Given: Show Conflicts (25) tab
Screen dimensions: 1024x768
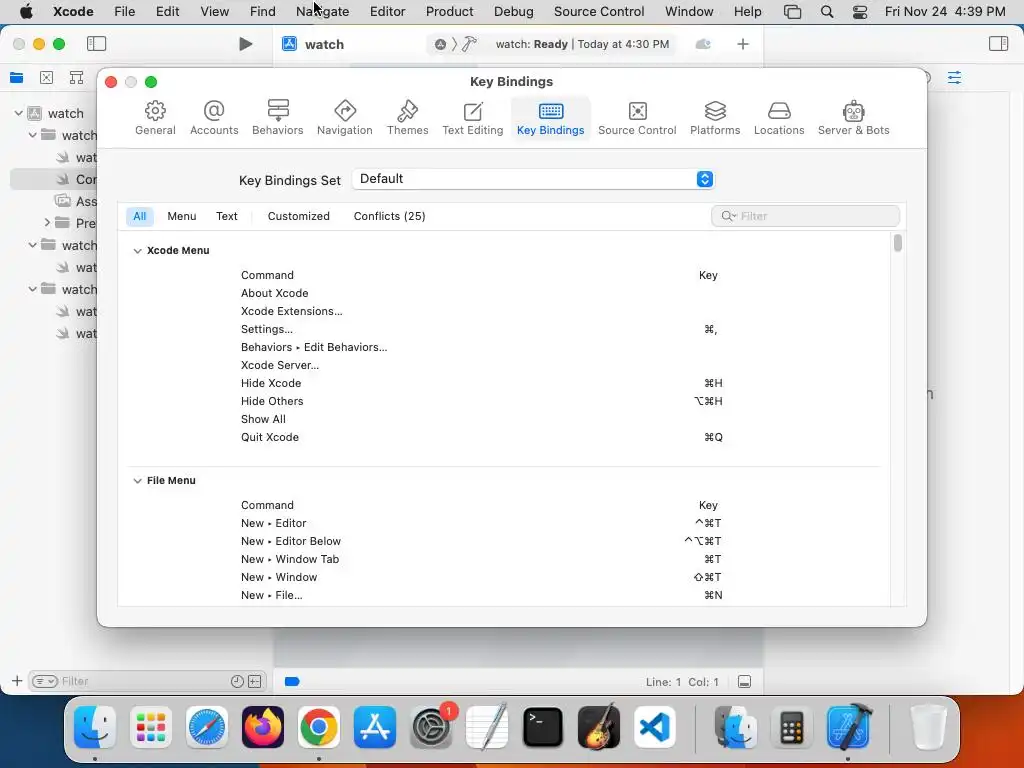Looking at the screenshot, I should click(x=389, y=216).
